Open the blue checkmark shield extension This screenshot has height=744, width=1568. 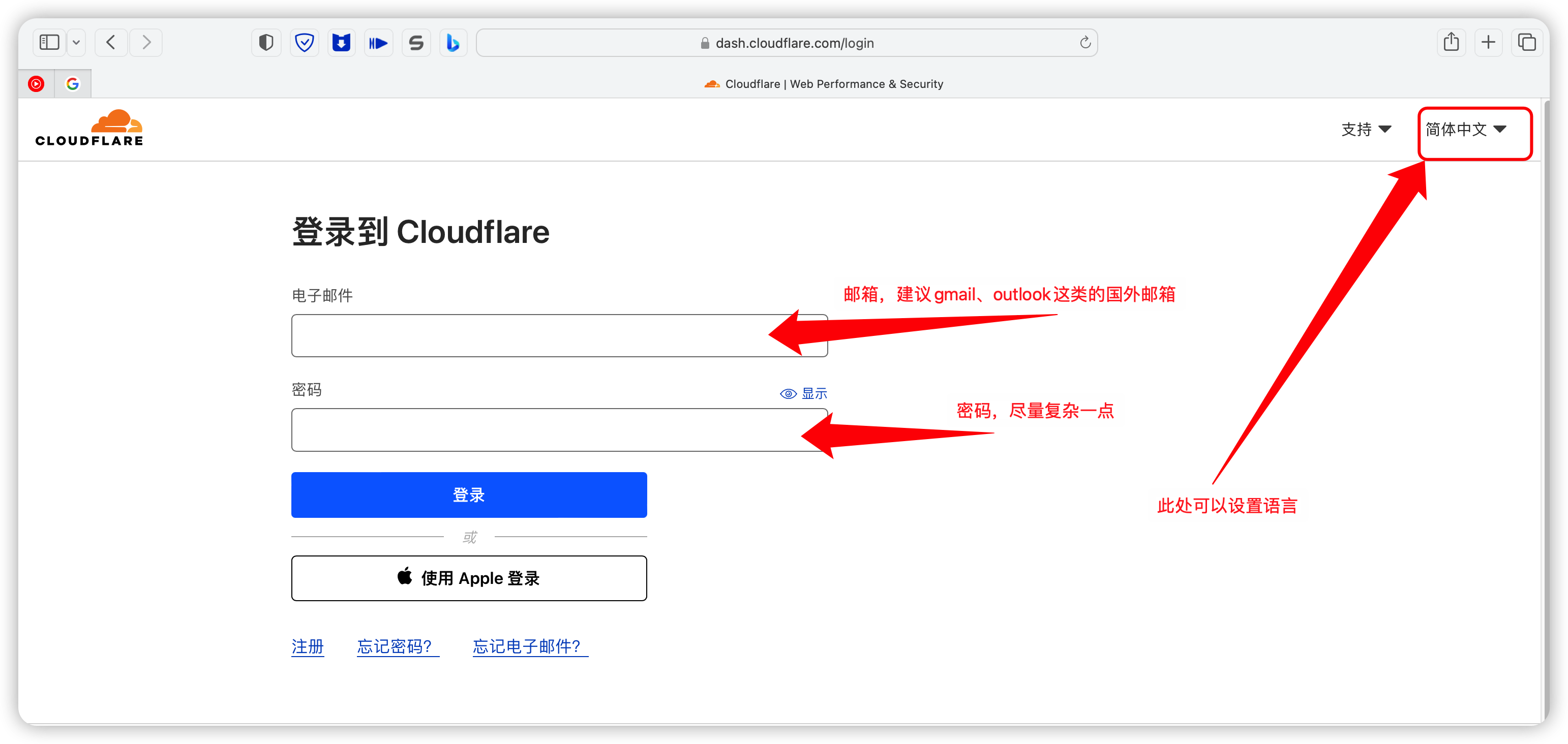click(304, 43)
